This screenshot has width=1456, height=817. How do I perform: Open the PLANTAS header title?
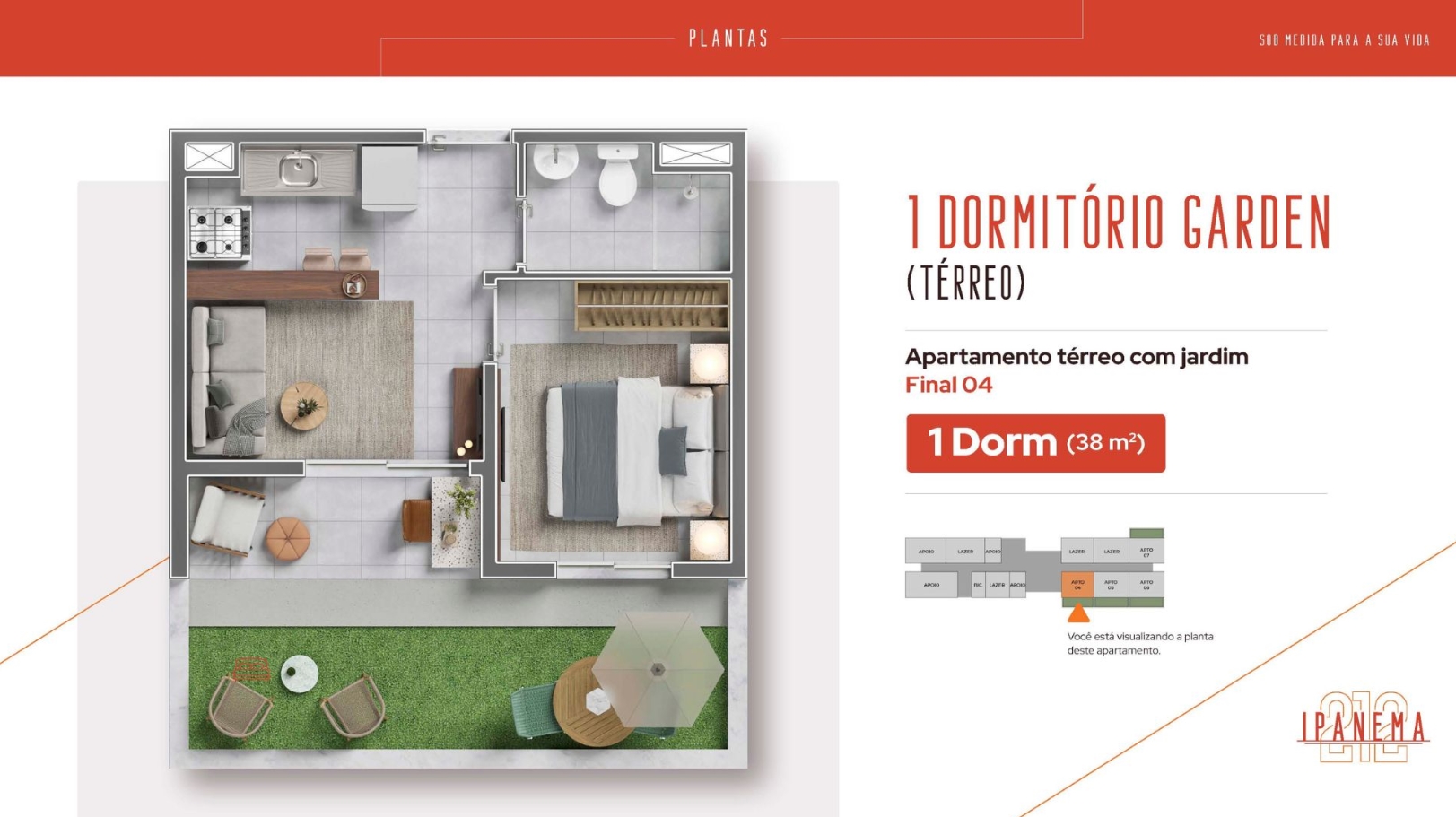(728, 39)
